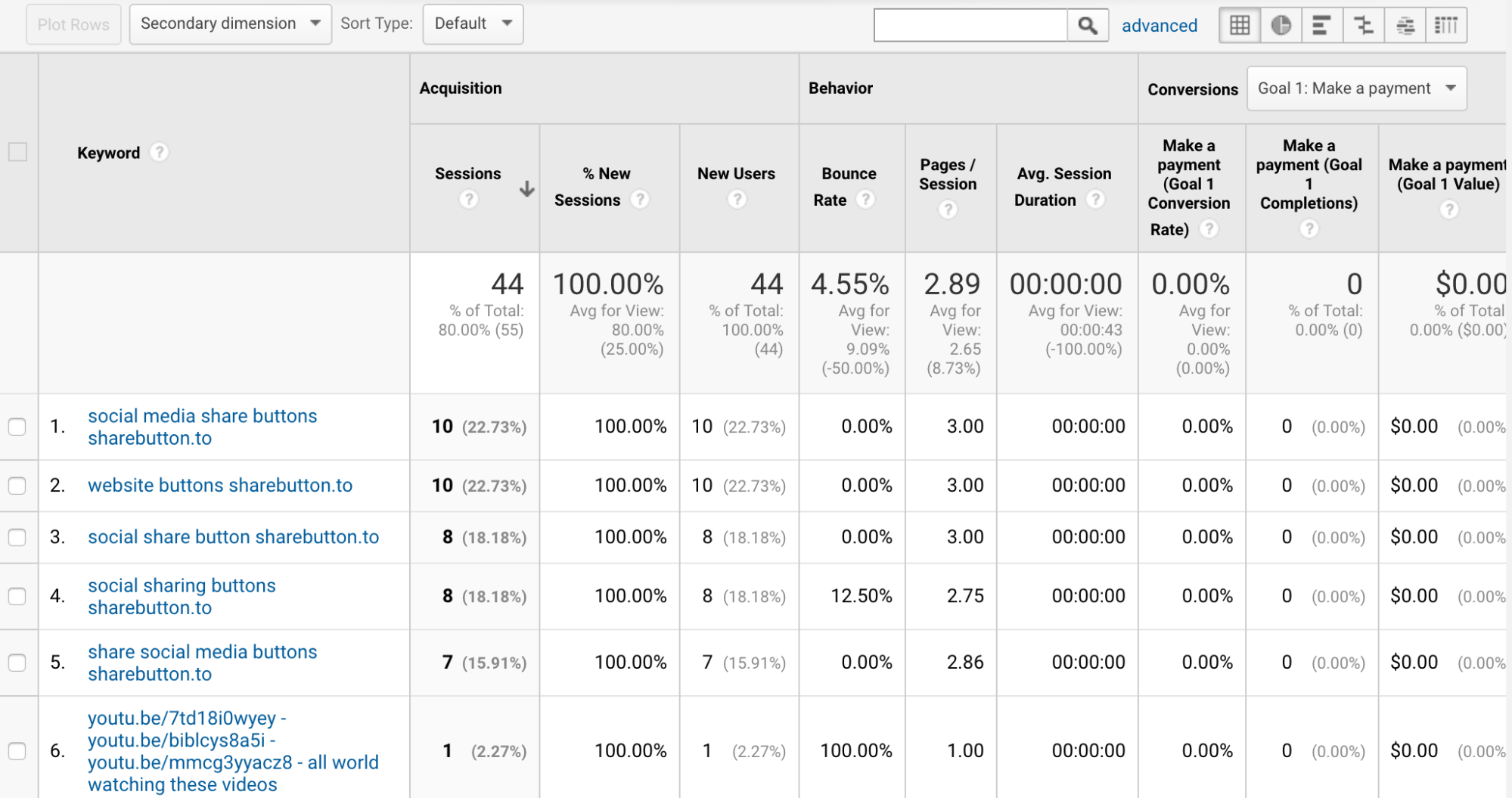Screen dimensions: 1512x798
Task: Switch to the Pivot table view icon
Action: (1446, 25)
